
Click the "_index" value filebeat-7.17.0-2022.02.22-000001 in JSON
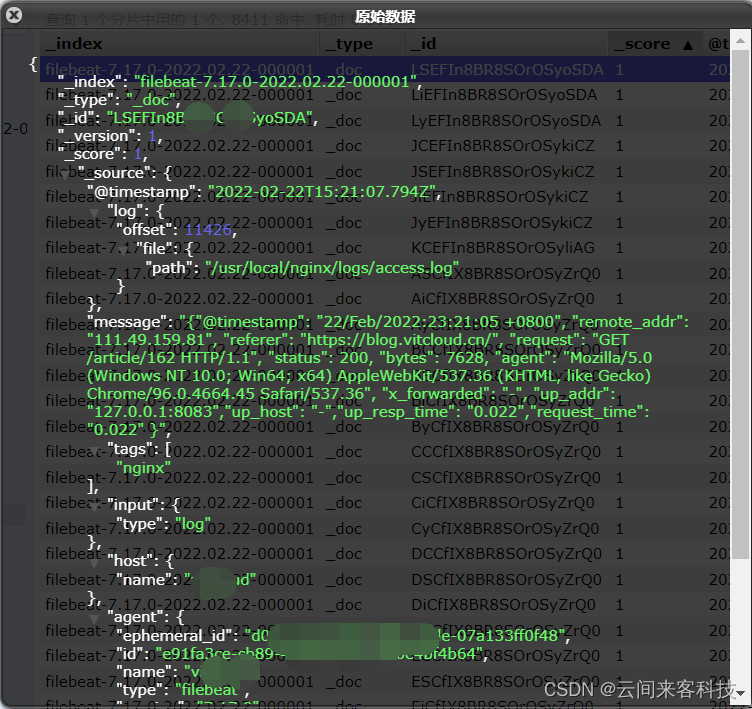275,82
